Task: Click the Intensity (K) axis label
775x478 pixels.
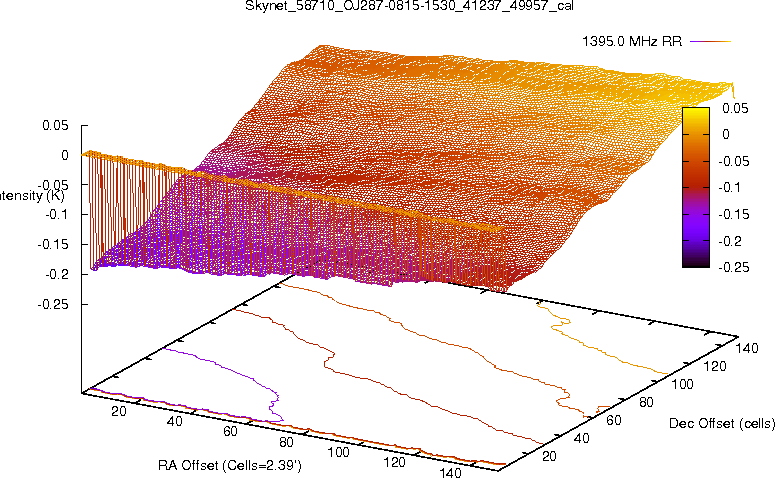Action: pos(32,196)
